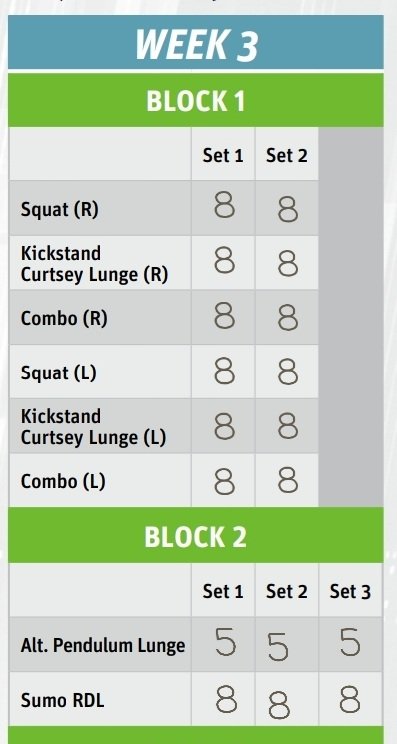The height and width of the screenshot is (744, 397).
Task: Select the Sumo RDL Set 2 field
Action: (287, 699)
